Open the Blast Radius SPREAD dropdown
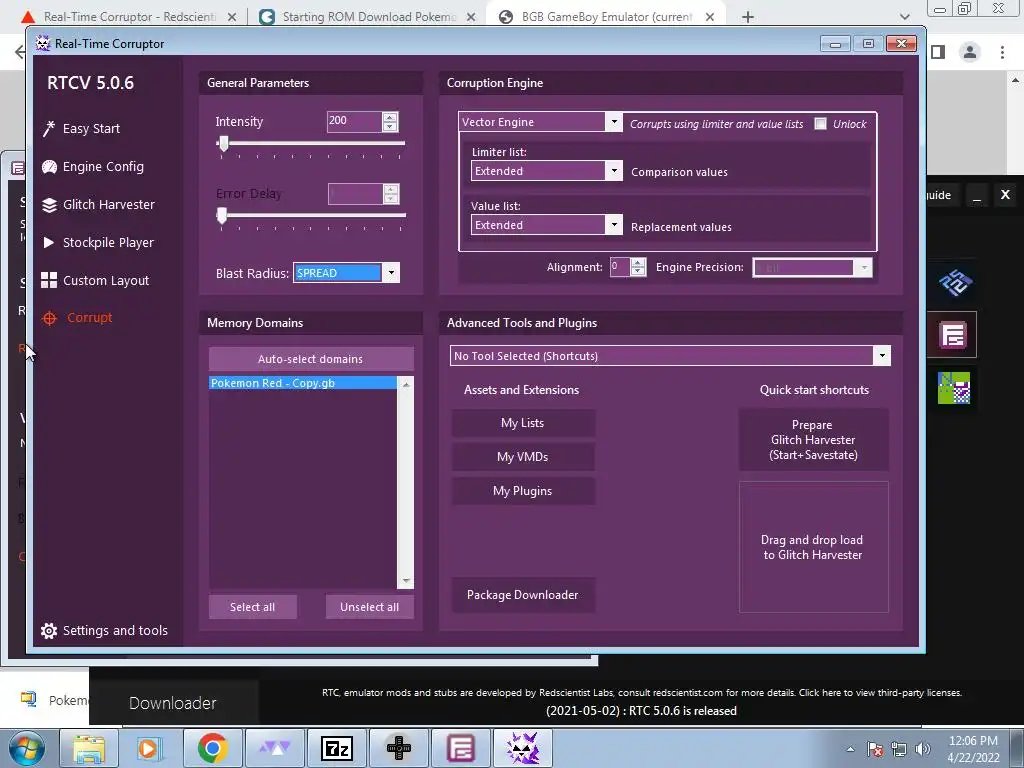 click(391, 272)
